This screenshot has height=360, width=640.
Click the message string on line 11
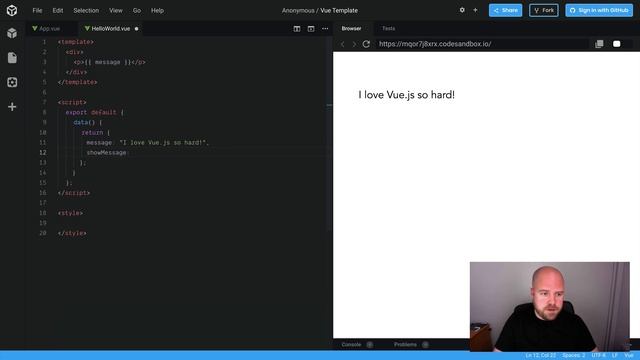(x=164, y=142)
